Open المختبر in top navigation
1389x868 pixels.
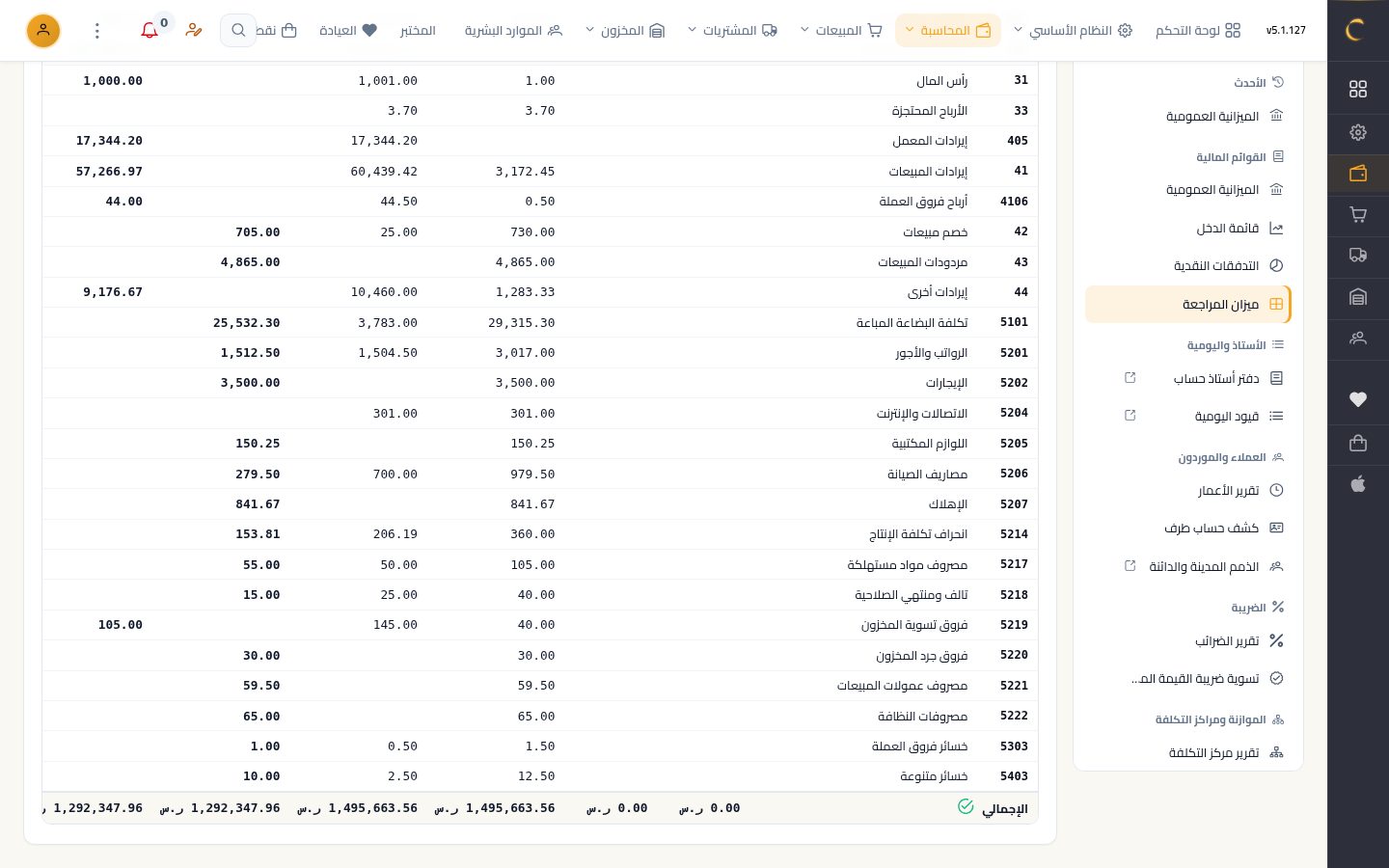418,31
